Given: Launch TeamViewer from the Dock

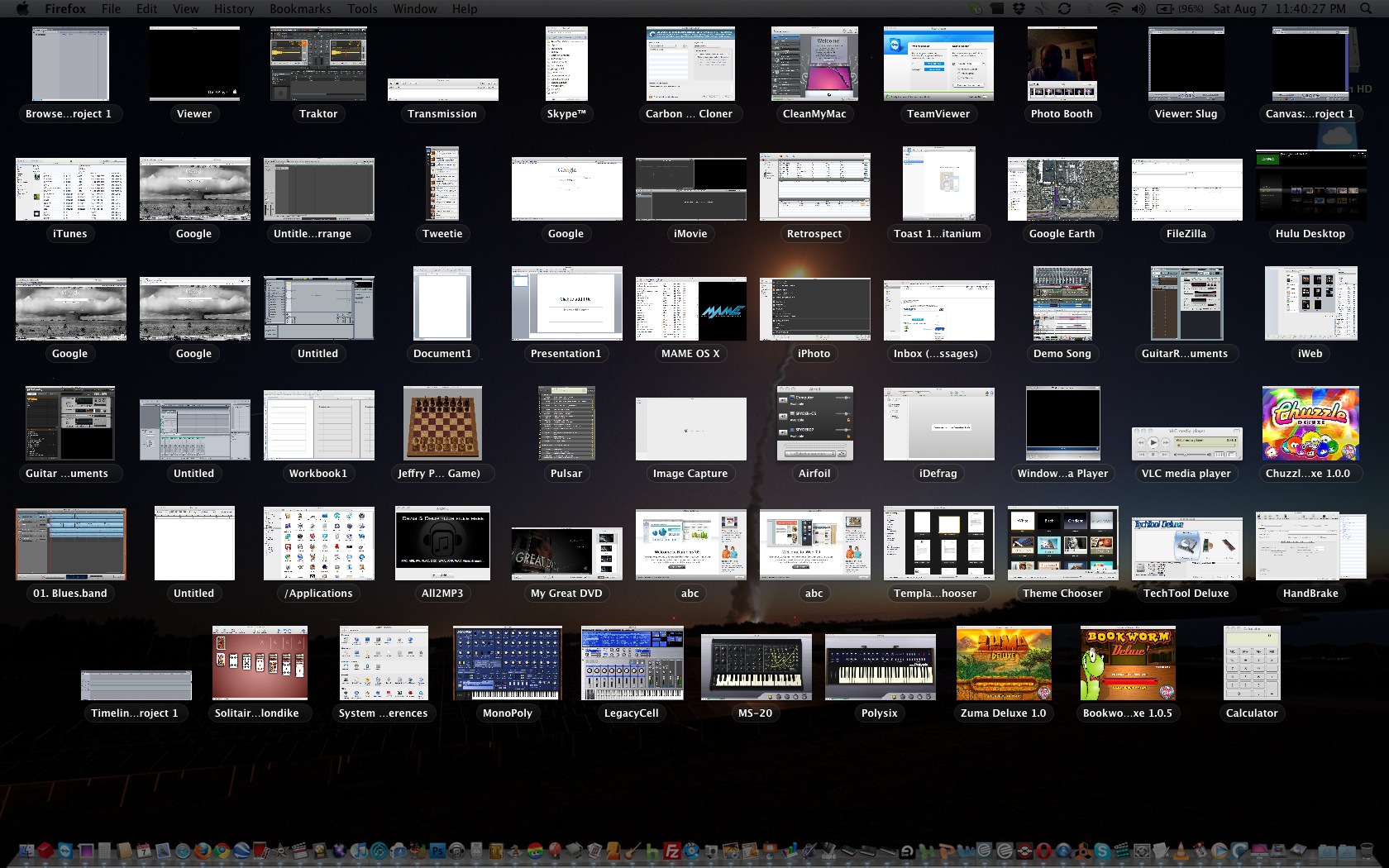Looking at the screenshot, I should (65, 850).
